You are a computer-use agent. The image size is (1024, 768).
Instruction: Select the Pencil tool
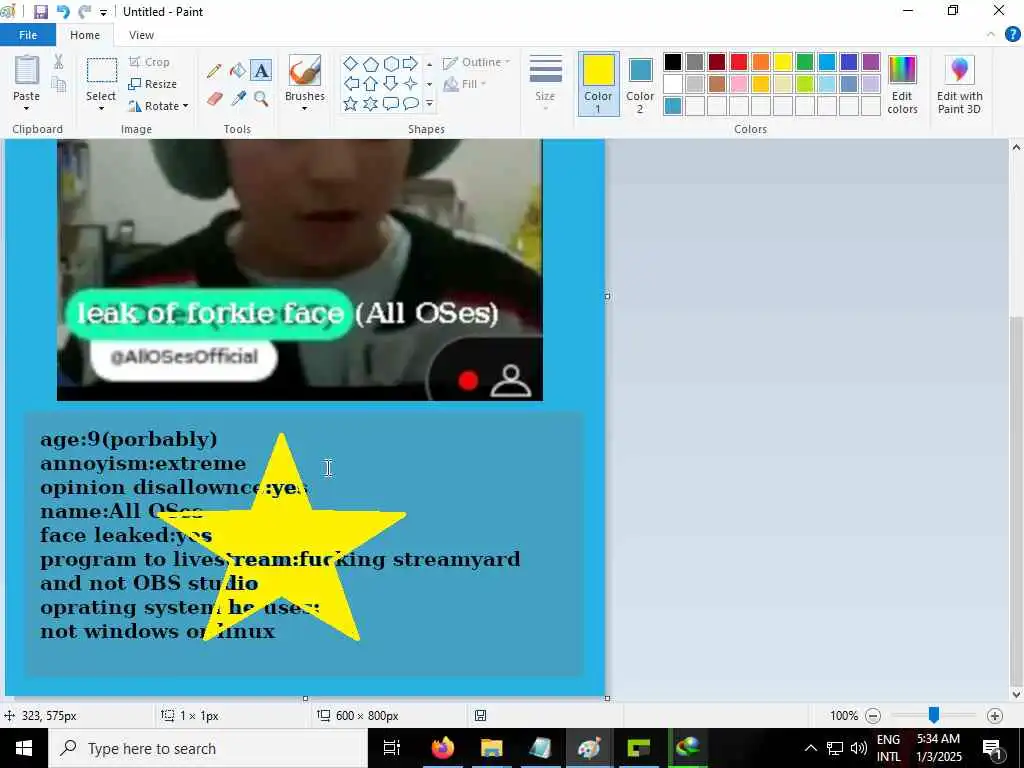(x=214, y=71)
